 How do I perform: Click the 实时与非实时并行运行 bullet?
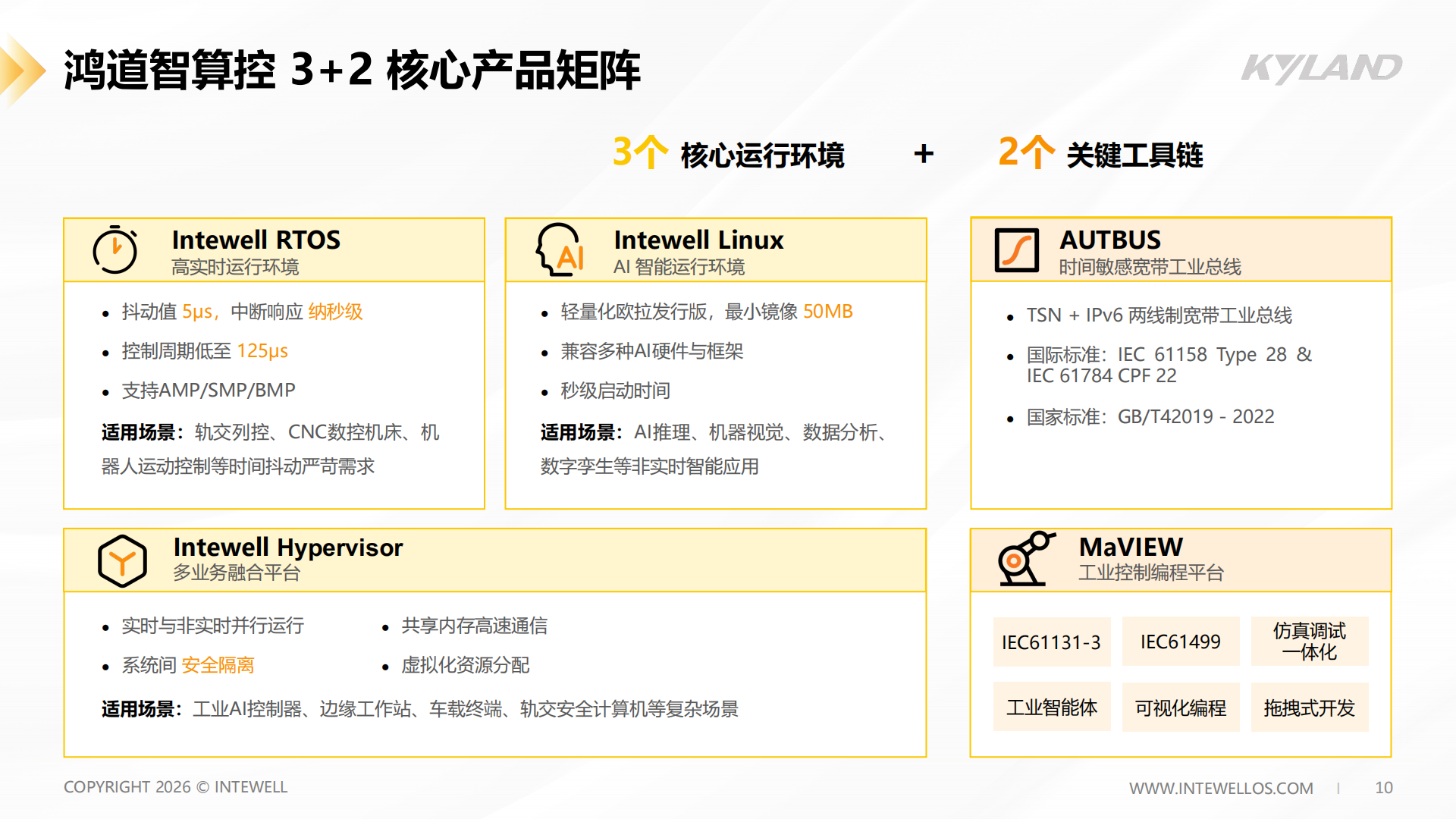[213, 625]
